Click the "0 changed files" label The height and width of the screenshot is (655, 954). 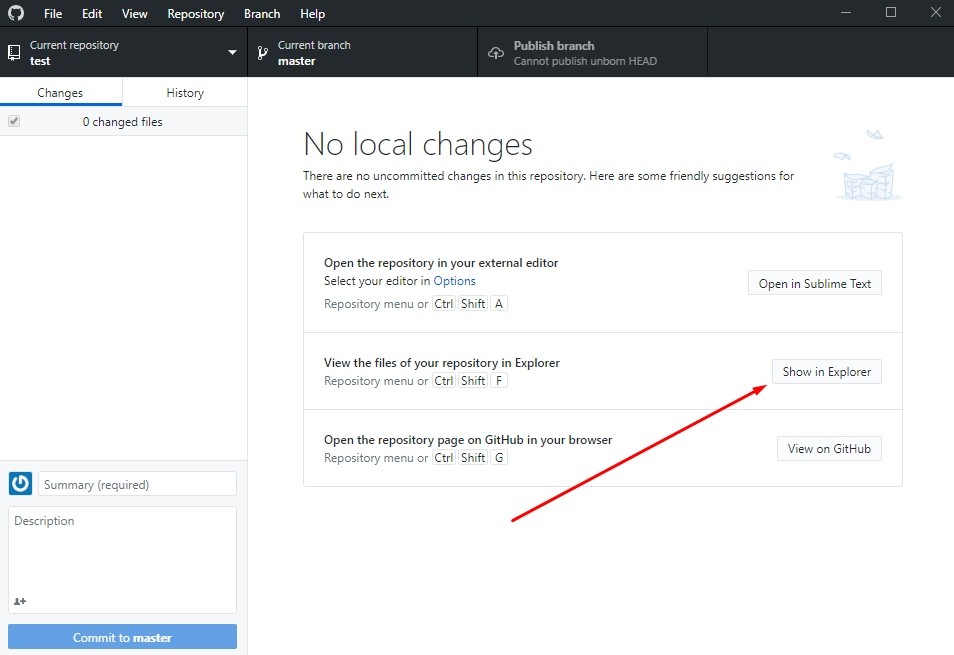tap(122, 122)
